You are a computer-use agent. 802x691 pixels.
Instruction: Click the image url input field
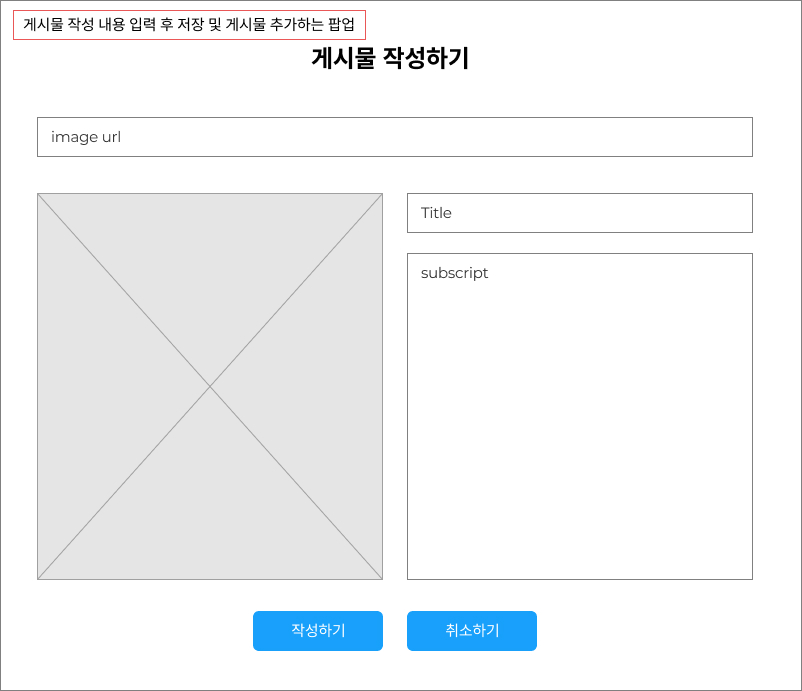(x=394, y=137)
